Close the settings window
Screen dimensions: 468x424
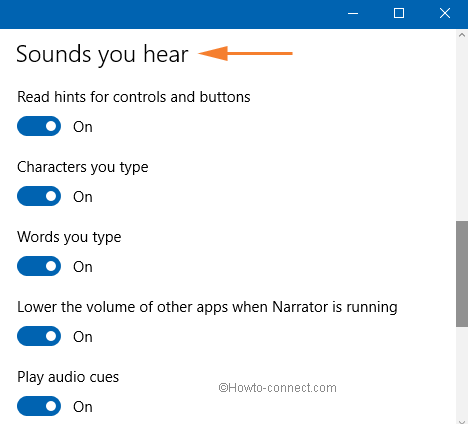point(445,14)
